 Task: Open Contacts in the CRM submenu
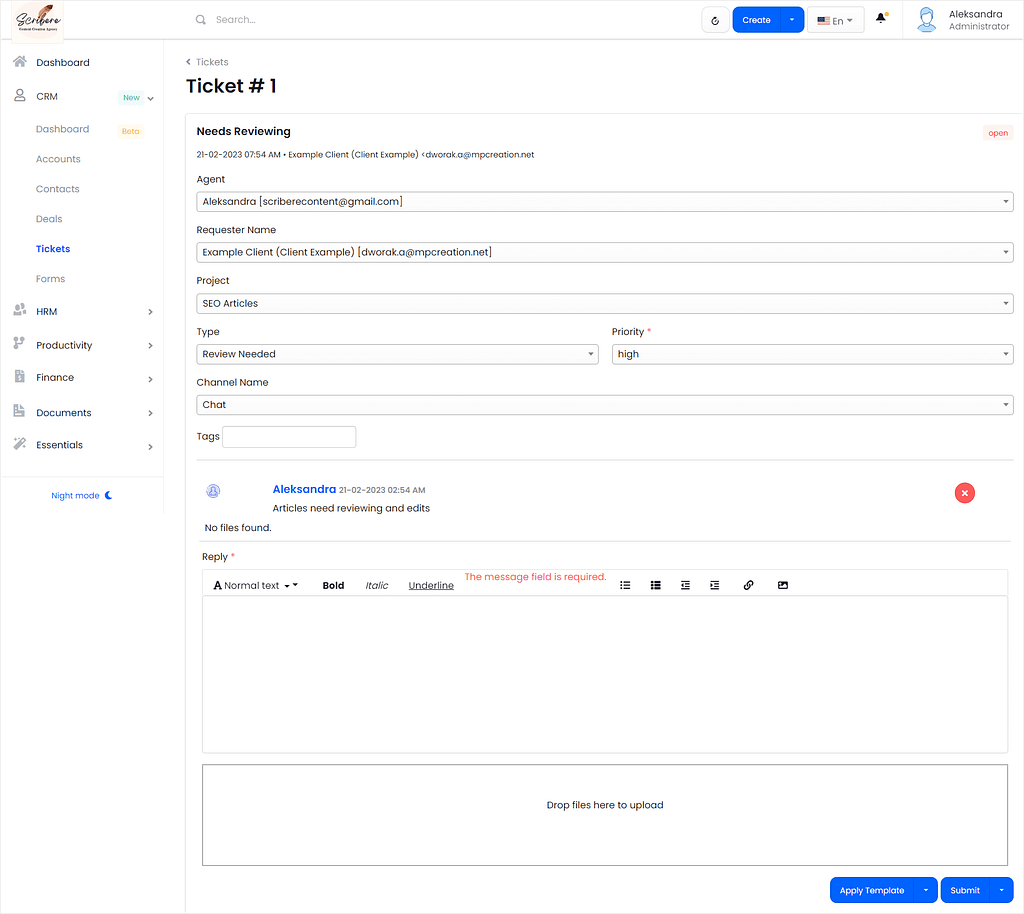point(57,189)
